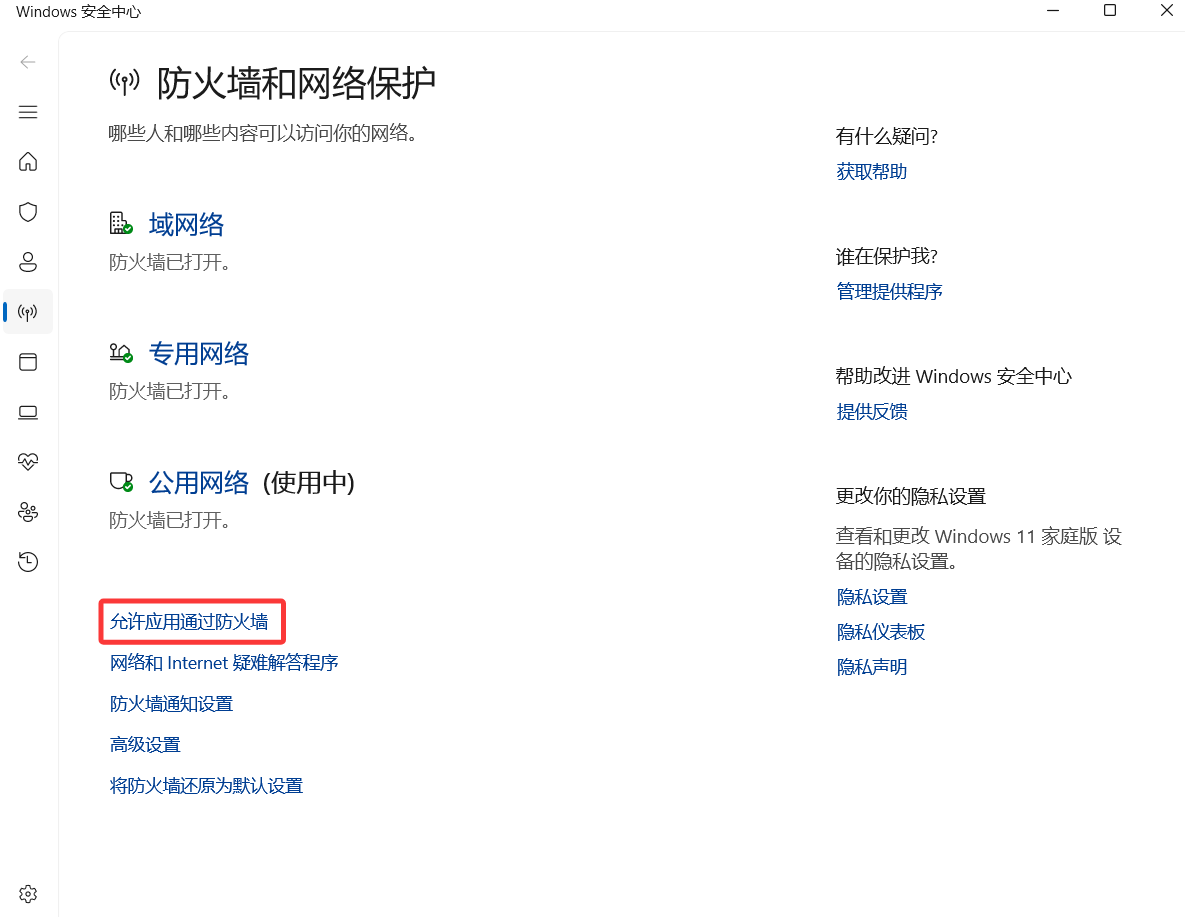Open Settings gear icon in sidebar

[28, 894]
